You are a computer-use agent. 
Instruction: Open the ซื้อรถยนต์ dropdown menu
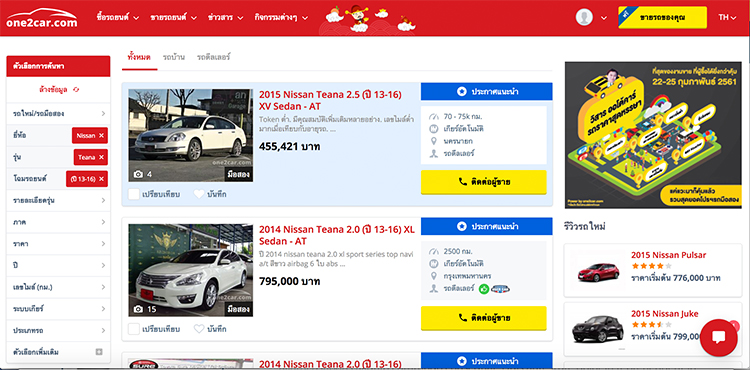coord(118,18)
